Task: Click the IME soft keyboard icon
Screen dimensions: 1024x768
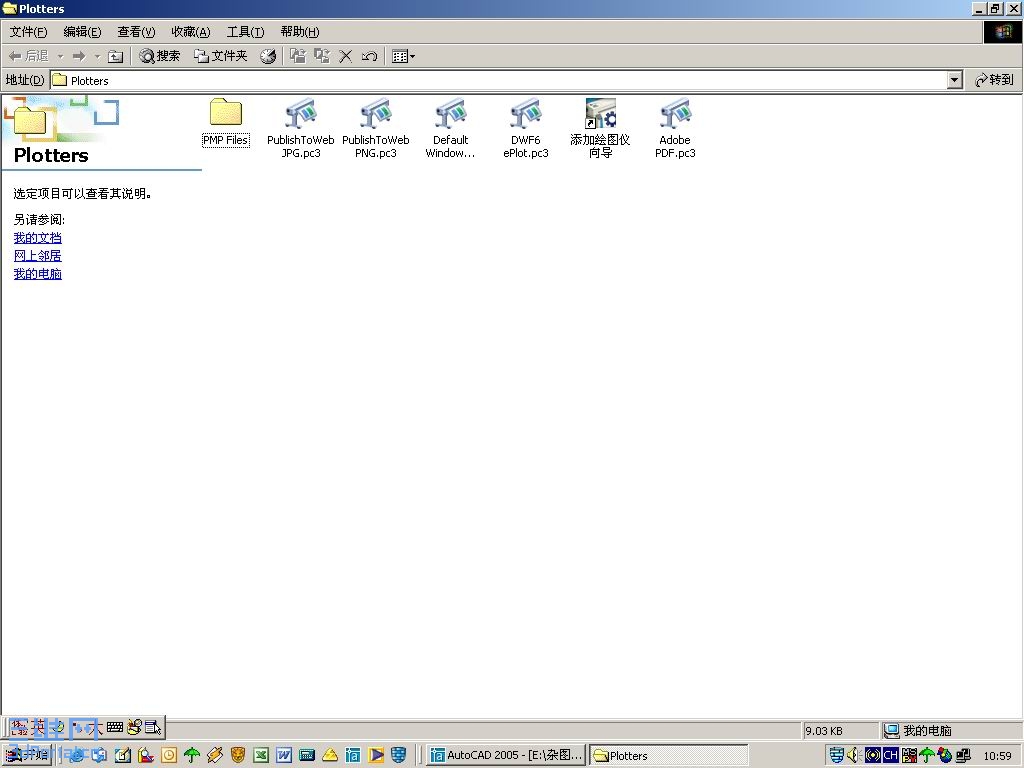Action: point(115,727)
